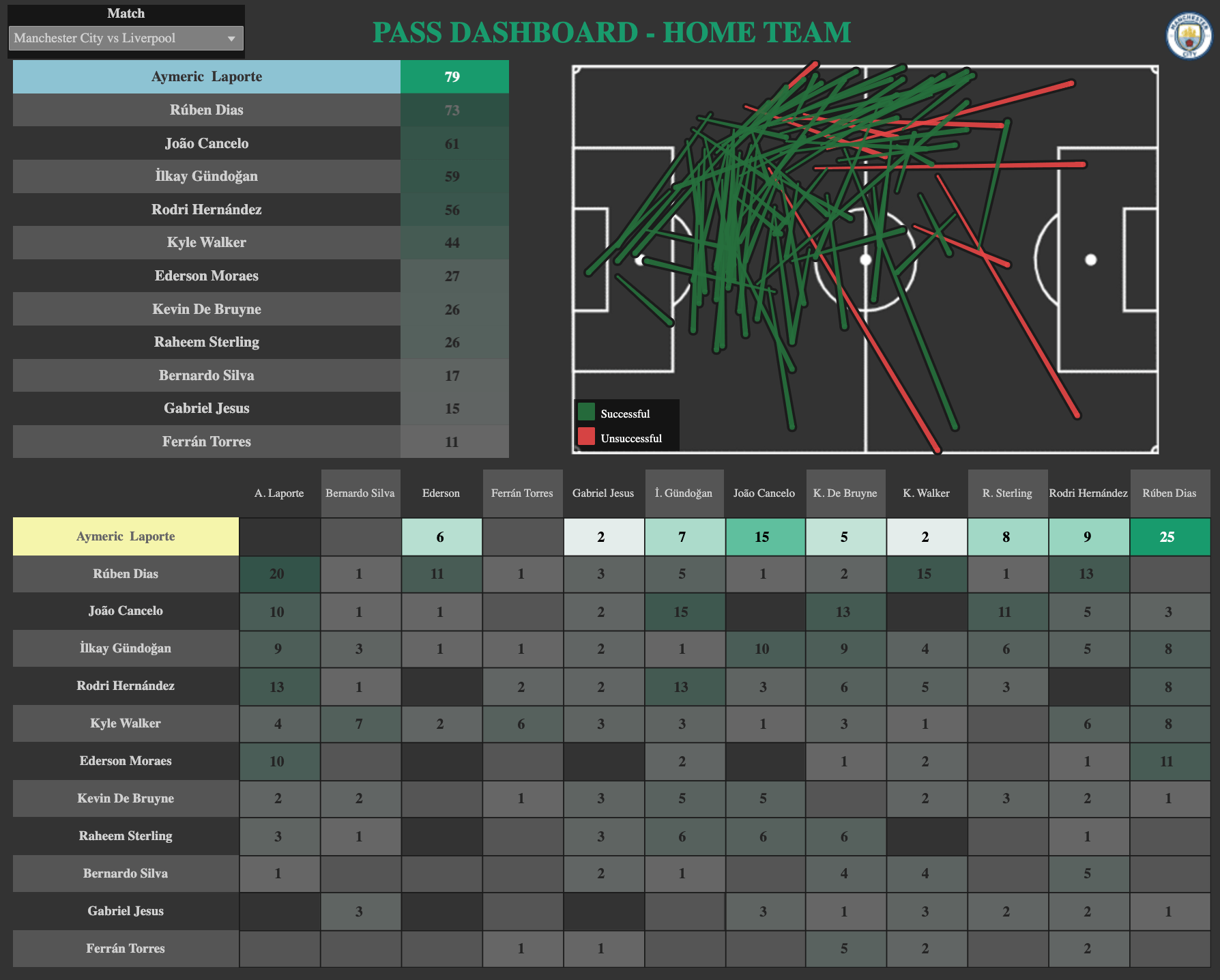
Task: Select Kevin De Bruyne in the pass totals list
Action: [x=207, y=309]
